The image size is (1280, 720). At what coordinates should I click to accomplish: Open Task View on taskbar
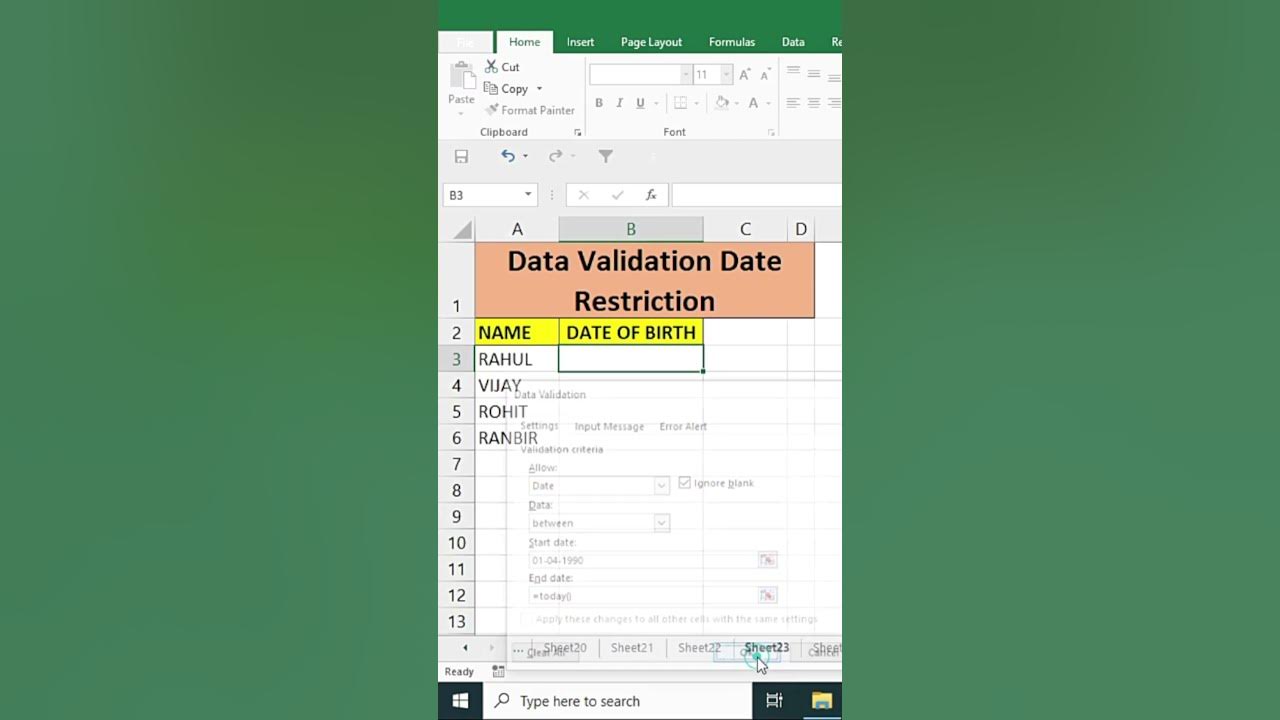pos(774,701)
